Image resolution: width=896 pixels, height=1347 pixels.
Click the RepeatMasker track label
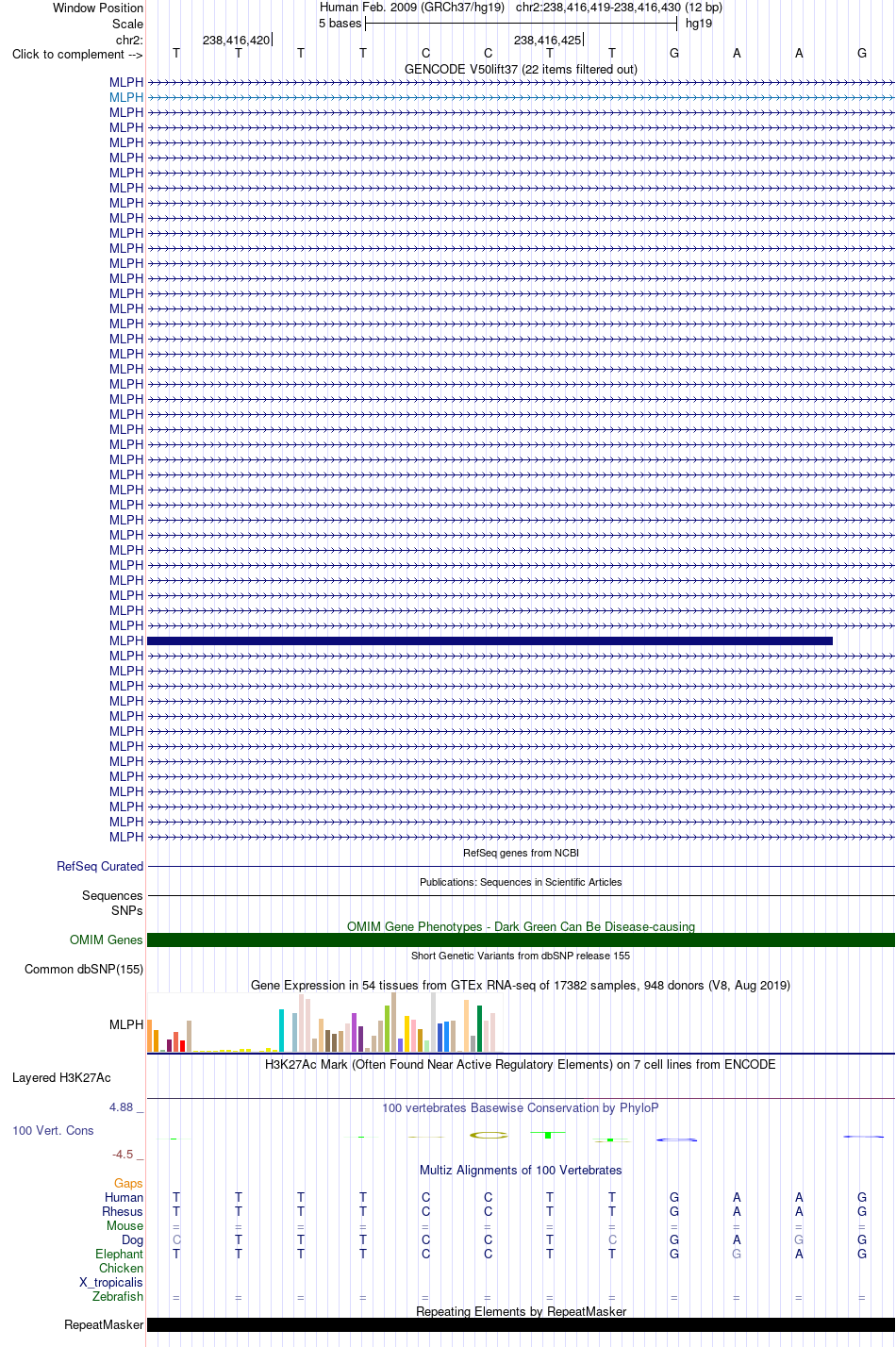[x=104, y=1324]
